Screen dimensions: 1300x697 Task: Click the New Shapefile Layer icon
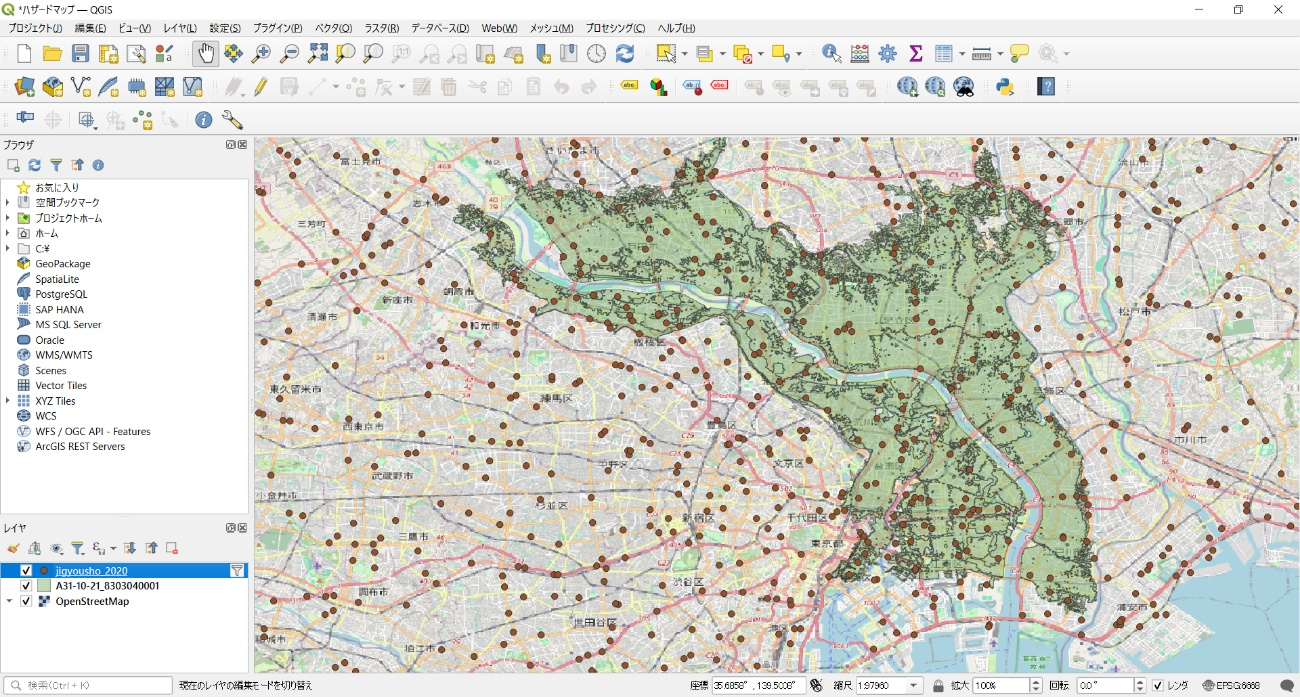click(x=80, y=87)
